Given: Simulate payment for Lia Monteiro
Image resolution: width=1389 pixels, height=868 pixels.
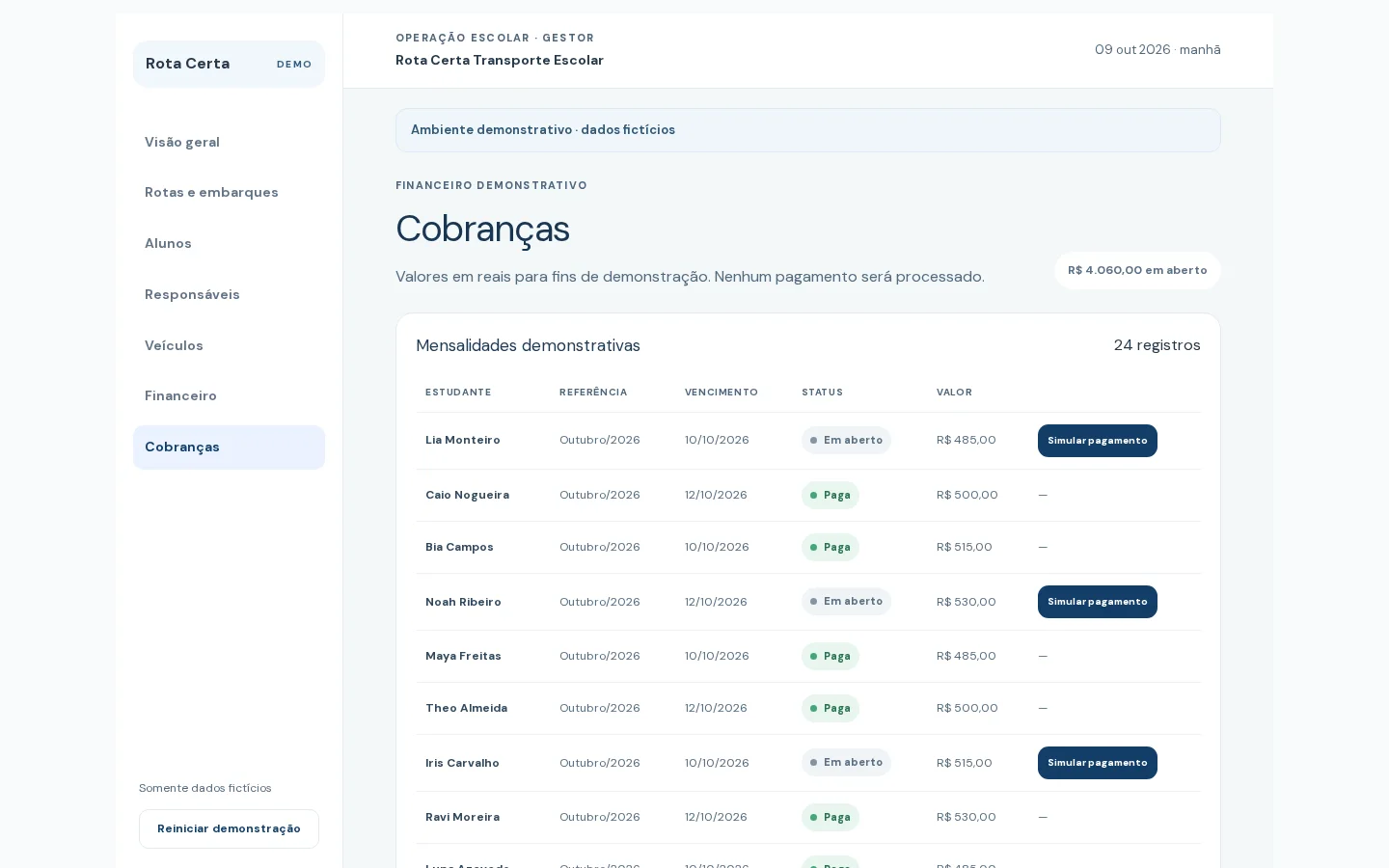Looking at the screenshot, I should click(x=1097, y=441).
